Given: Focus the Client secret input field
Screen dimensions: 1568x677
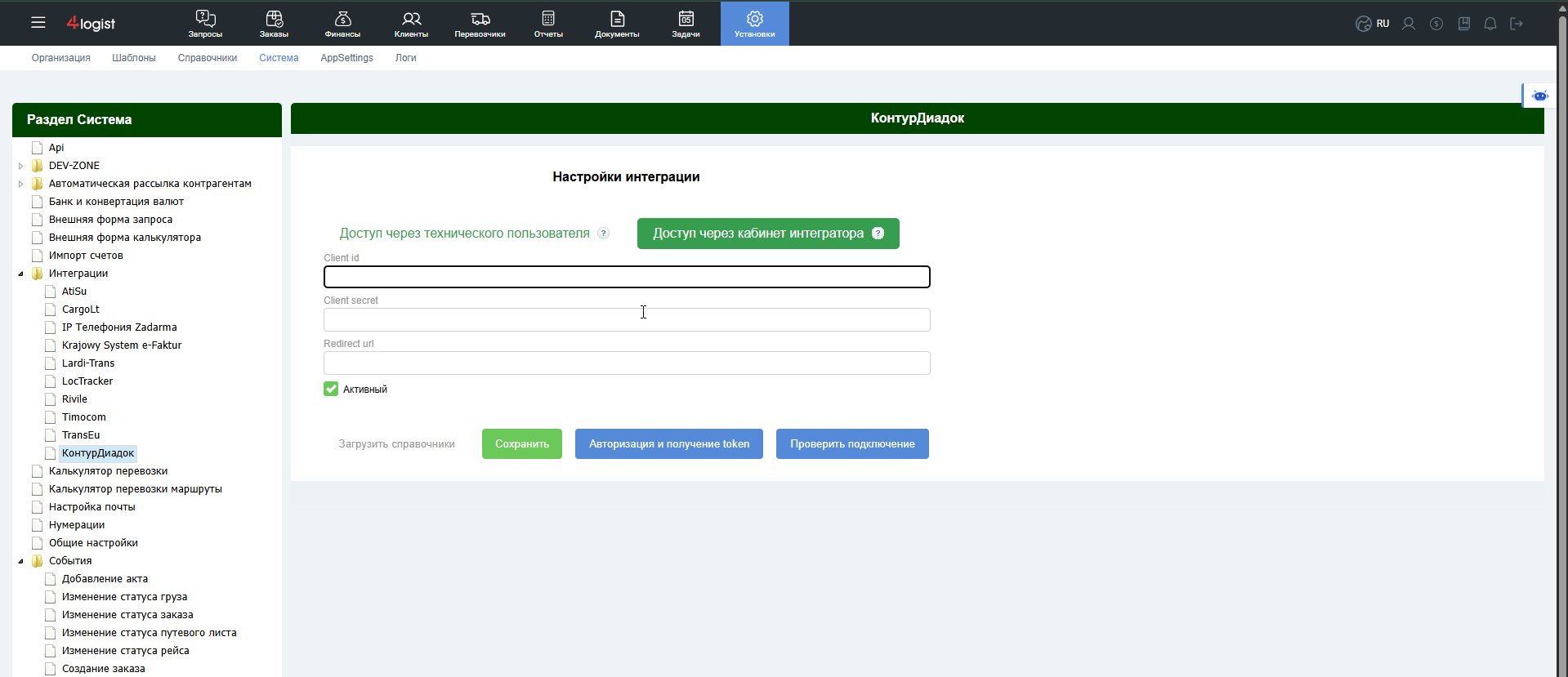Looking at the screenshot, I should [627, 319].
